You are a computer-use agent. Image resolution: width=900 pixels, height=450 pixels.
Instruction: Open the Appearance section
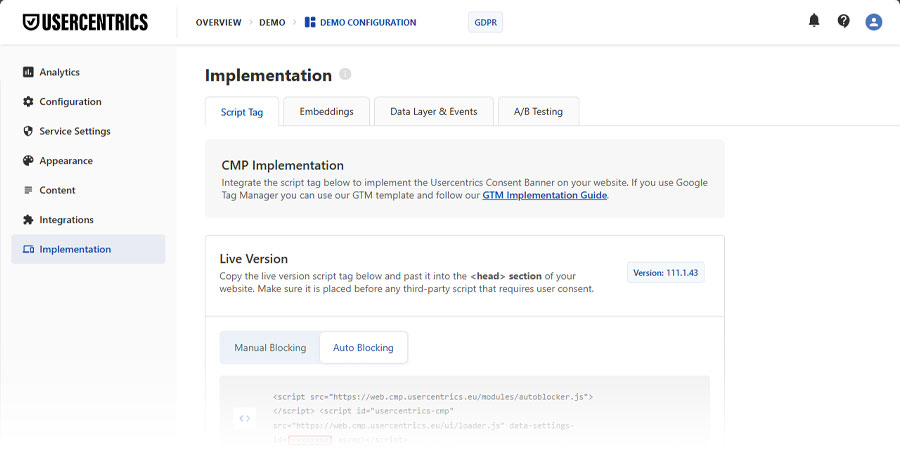66,161
